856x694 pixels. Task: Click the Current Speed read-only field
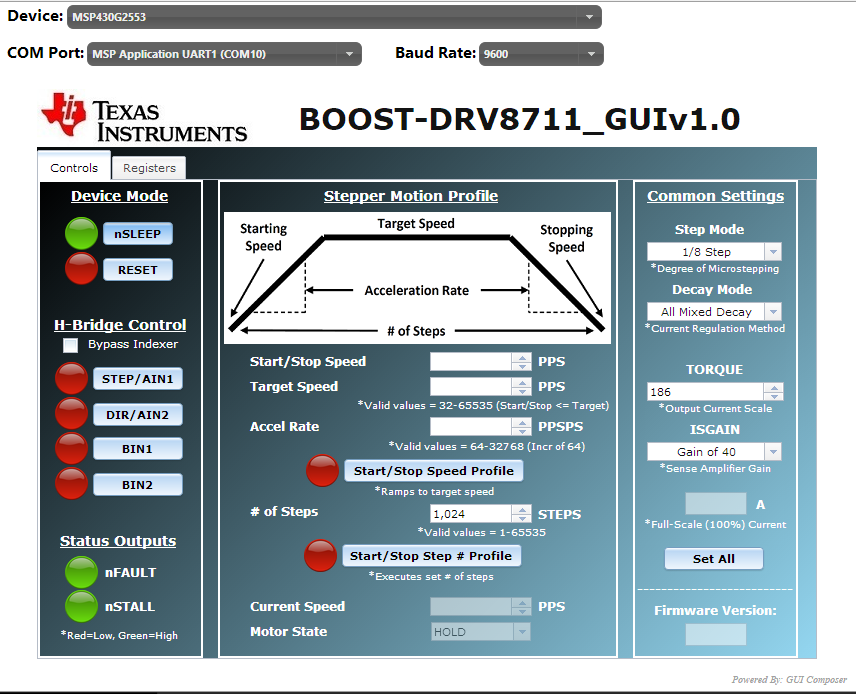click(x=471, y=606)
